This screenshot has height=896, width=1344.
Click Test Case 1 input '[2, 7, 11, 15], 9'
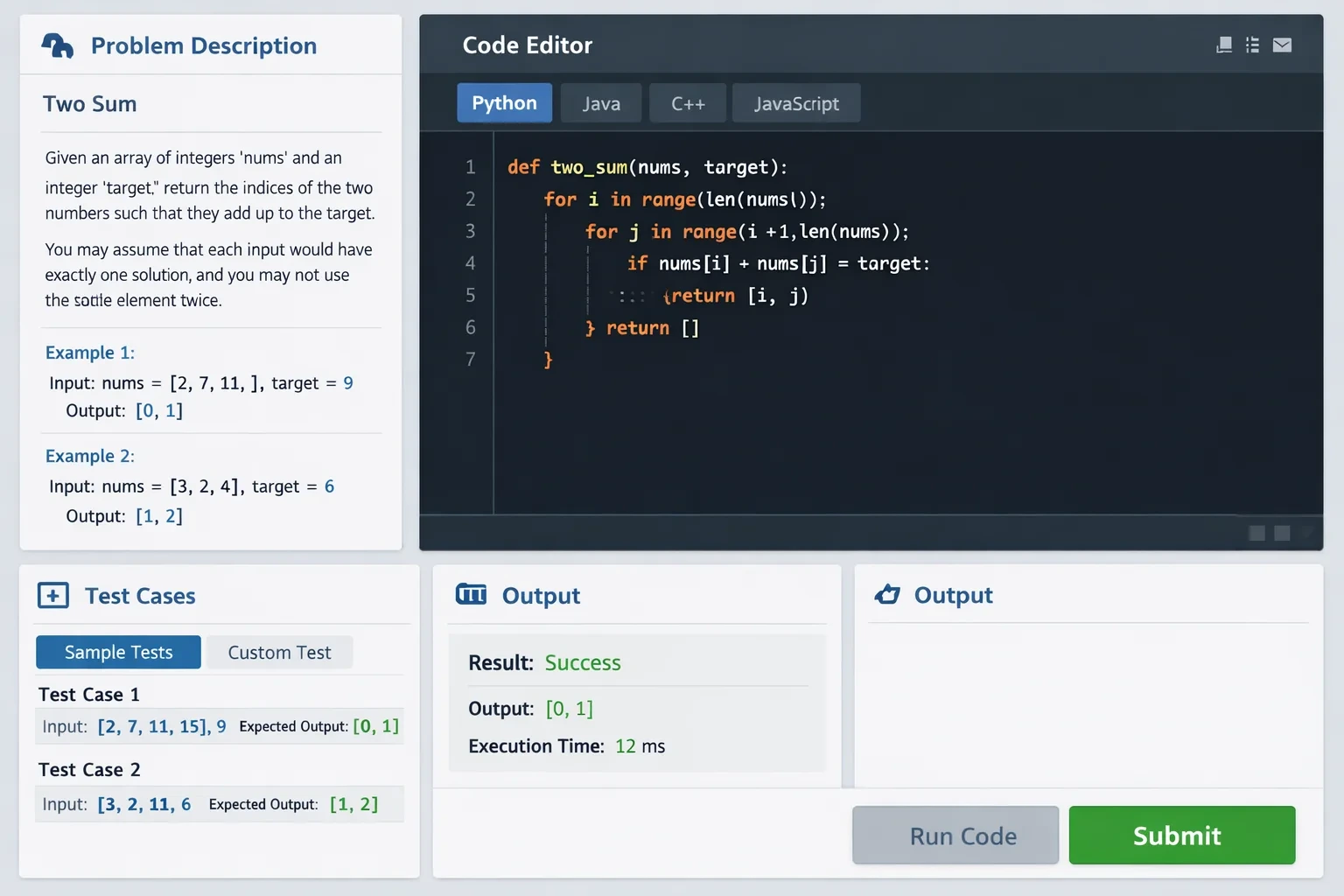(x=162, y=726)
